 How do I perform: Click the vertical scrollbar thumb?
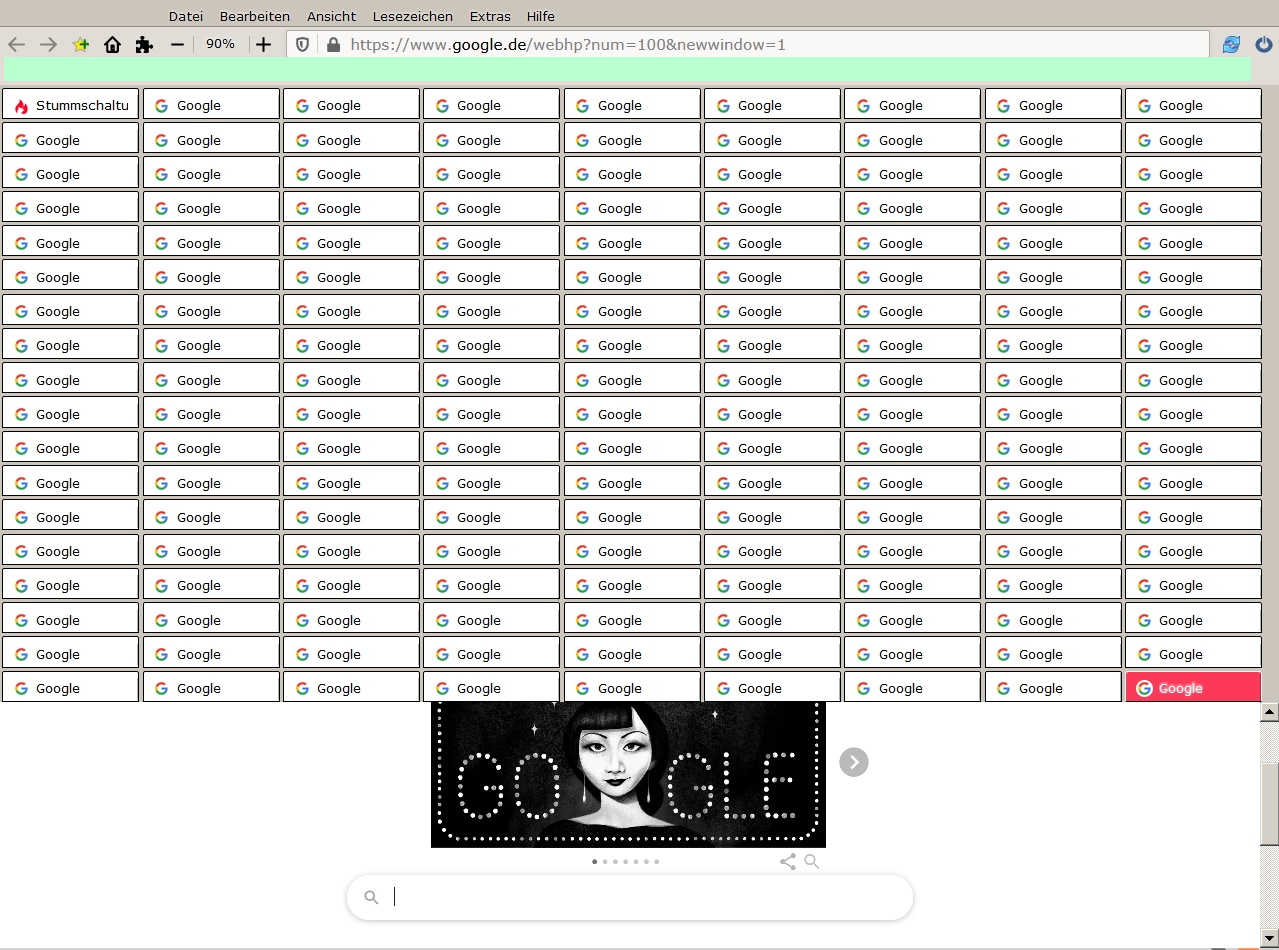pyautogui.click(x=1270, y=804)
